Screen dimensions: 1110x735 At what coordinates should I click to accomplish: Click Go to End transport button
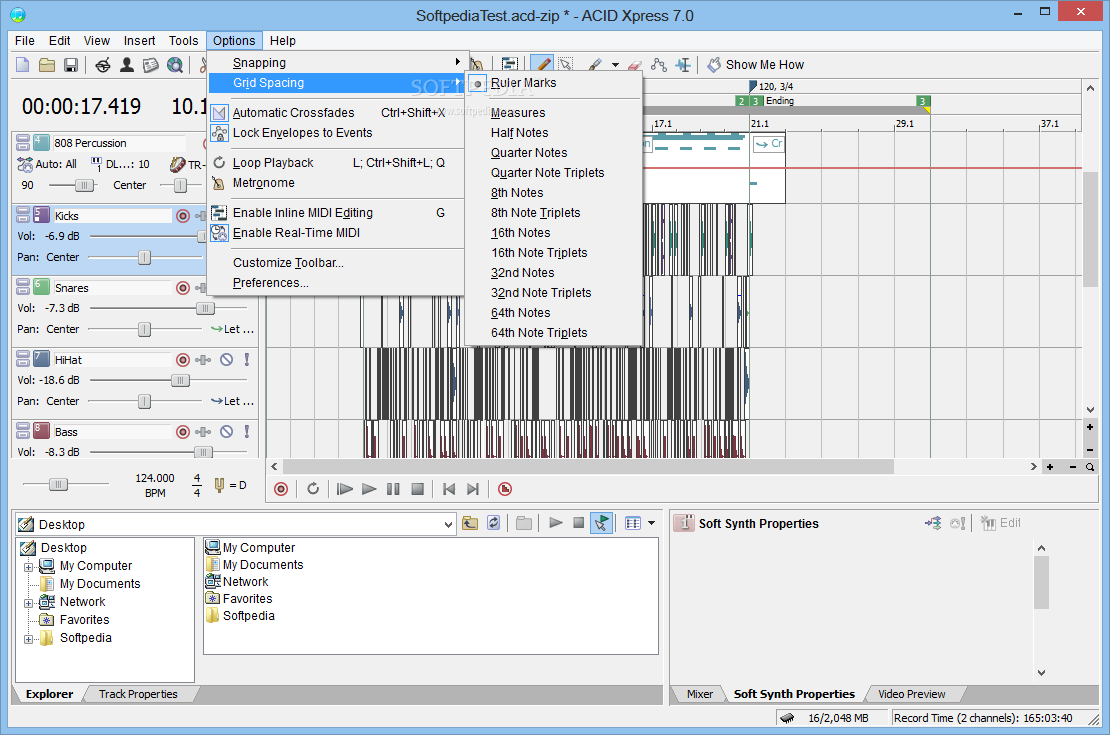473,489
